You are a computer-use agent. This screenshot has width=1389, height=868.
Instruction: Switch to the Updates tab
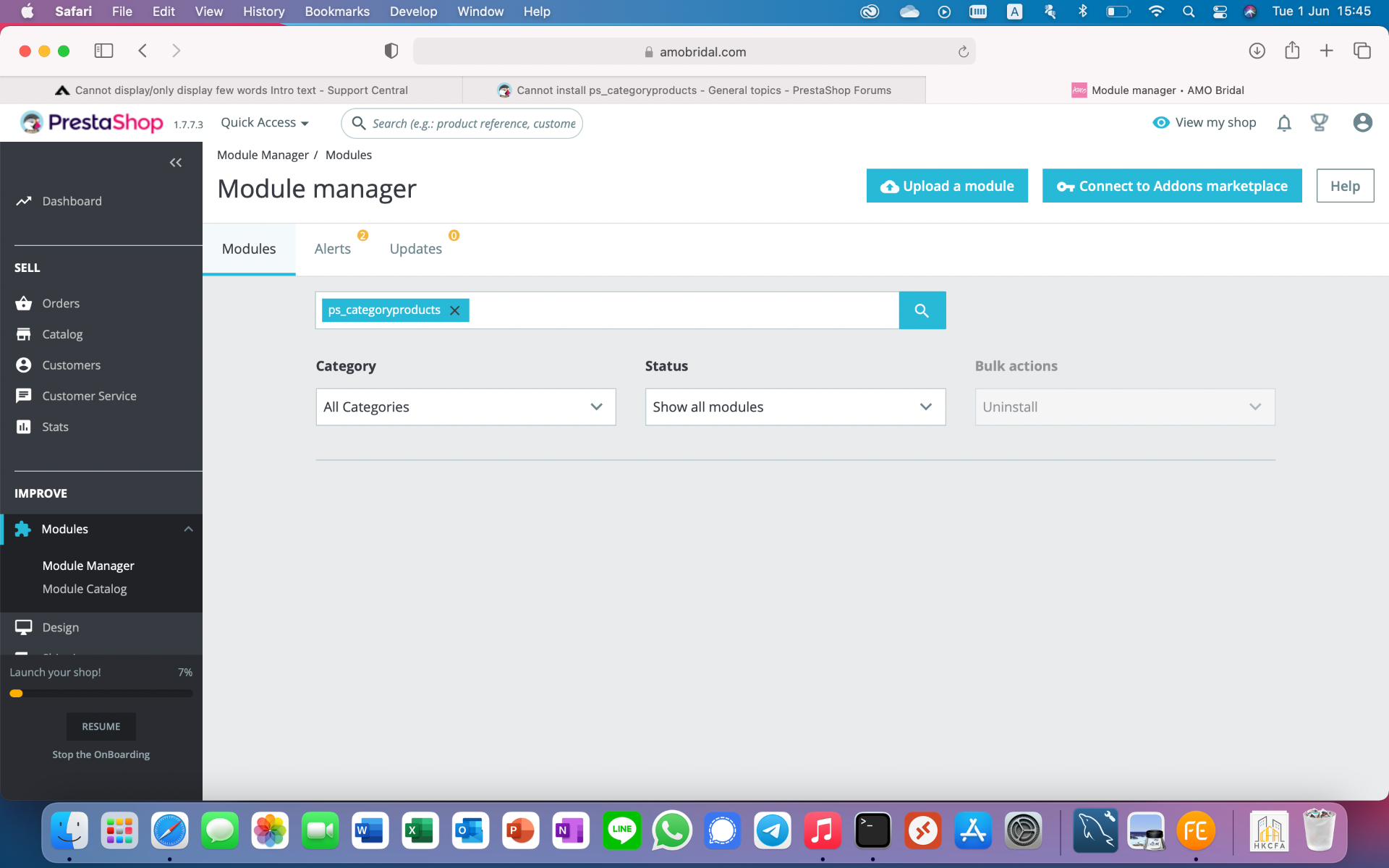click(415, 249)
